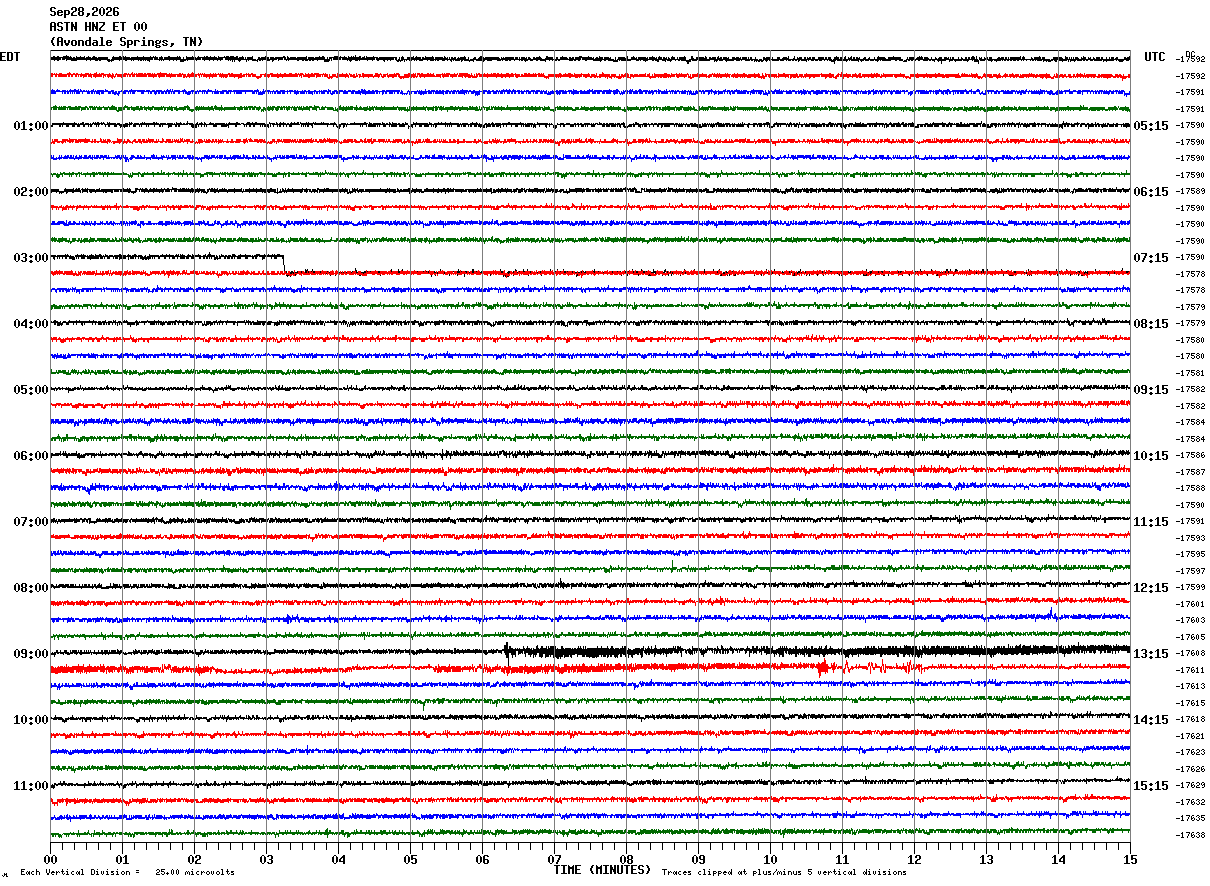Click the UTC timezone label
Screen dimensions: 1210x886
click(1155, 57)
